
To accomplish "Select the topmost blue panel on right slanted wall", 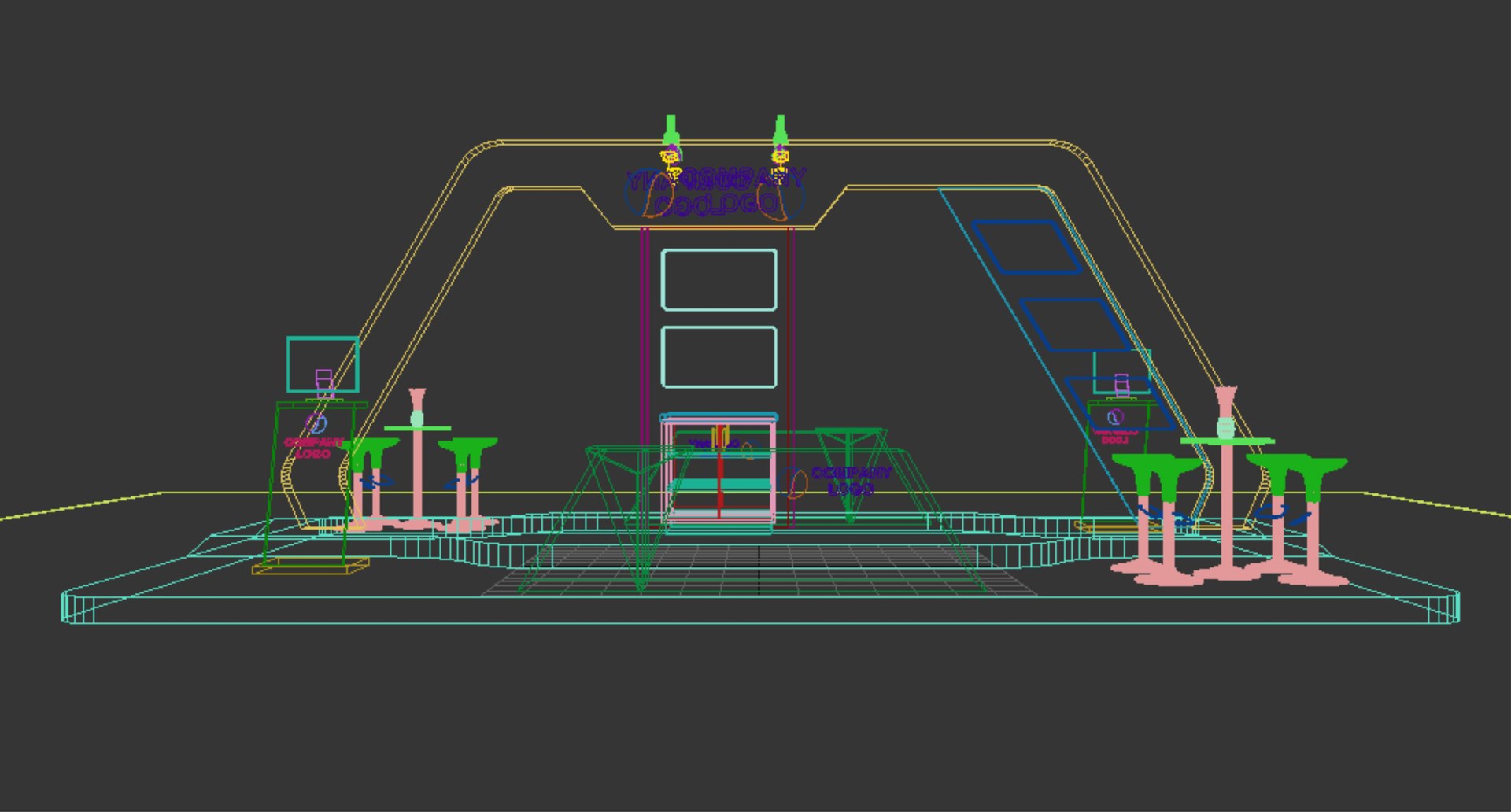I will click(1027, 247).
